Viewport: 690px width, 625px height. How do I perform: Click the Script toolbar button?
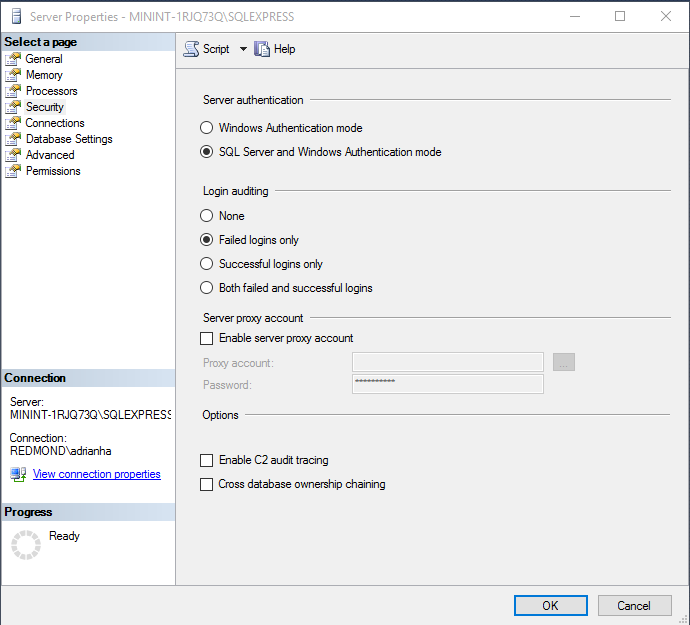coord(206,49)
